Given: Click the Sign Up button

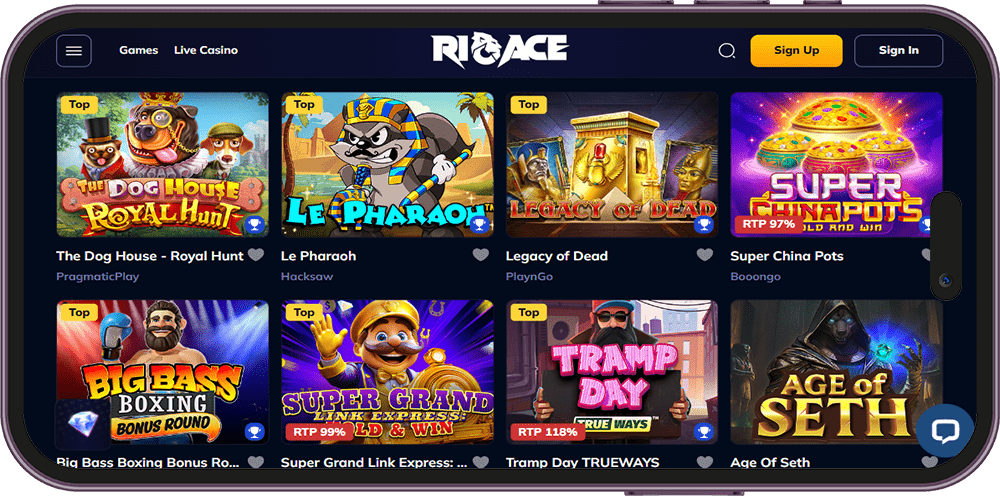Looking at the screenshot, I should click(797, 51).
